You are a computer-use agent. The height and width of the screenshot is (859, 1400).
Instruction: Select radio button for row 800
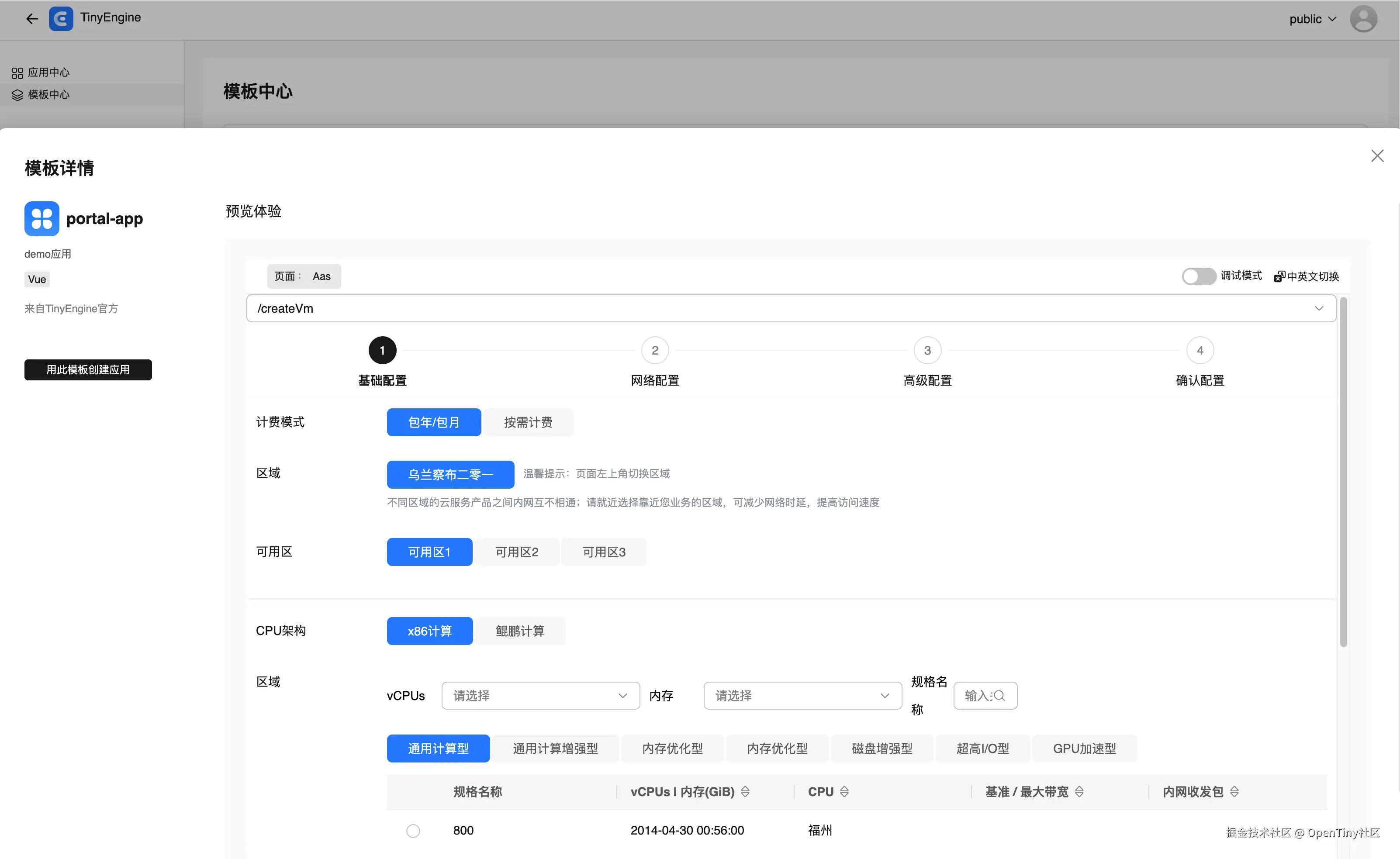click(x=413, y=831)
